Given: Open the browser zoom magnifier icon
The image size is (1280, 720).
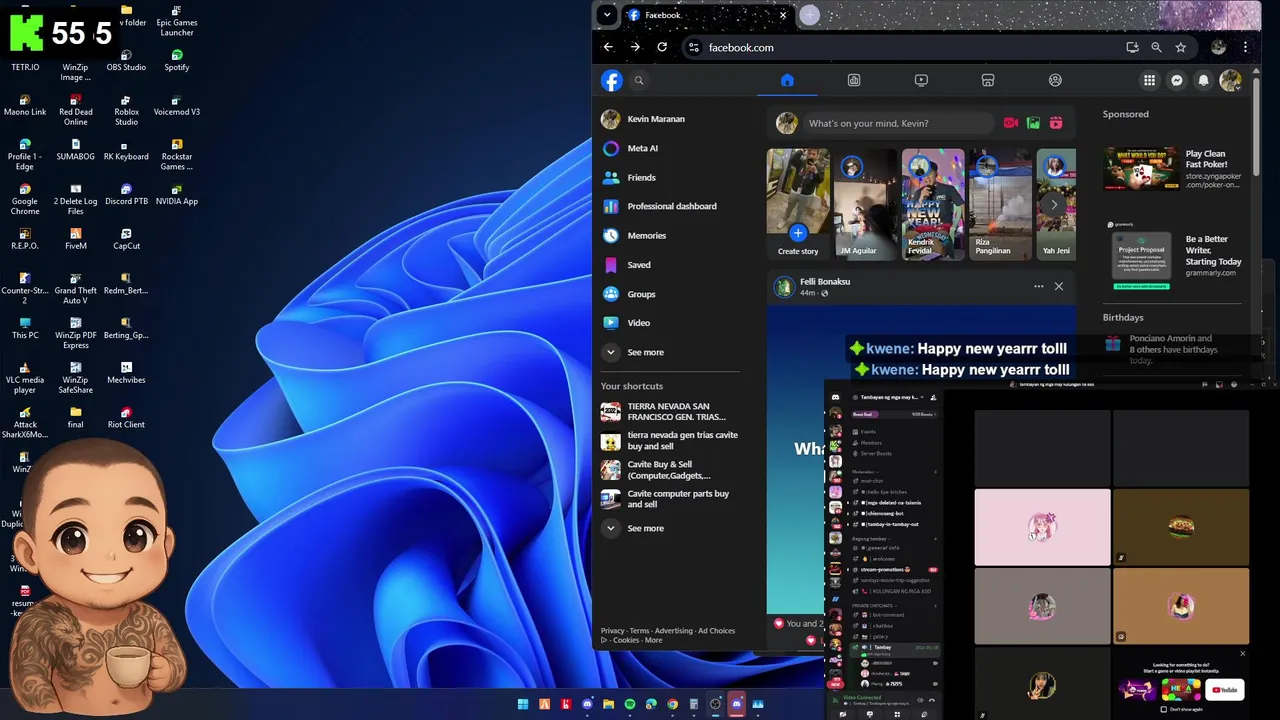Looking at the screenshot, I should tap(1156, 47).
